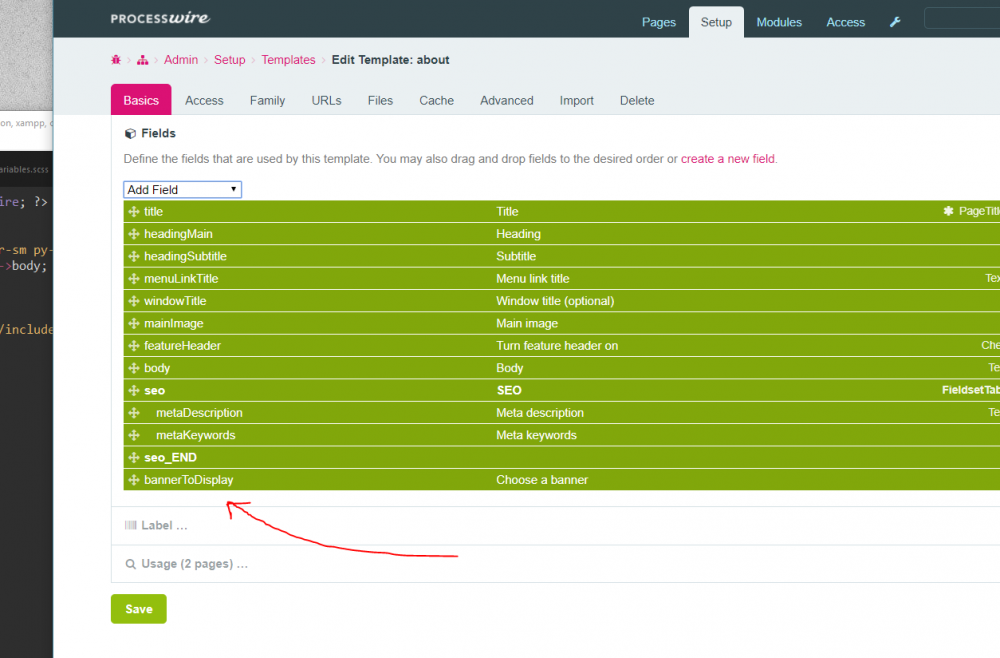
Task: Click drag handle on the seo fieldset row
Action: [134, 391]
